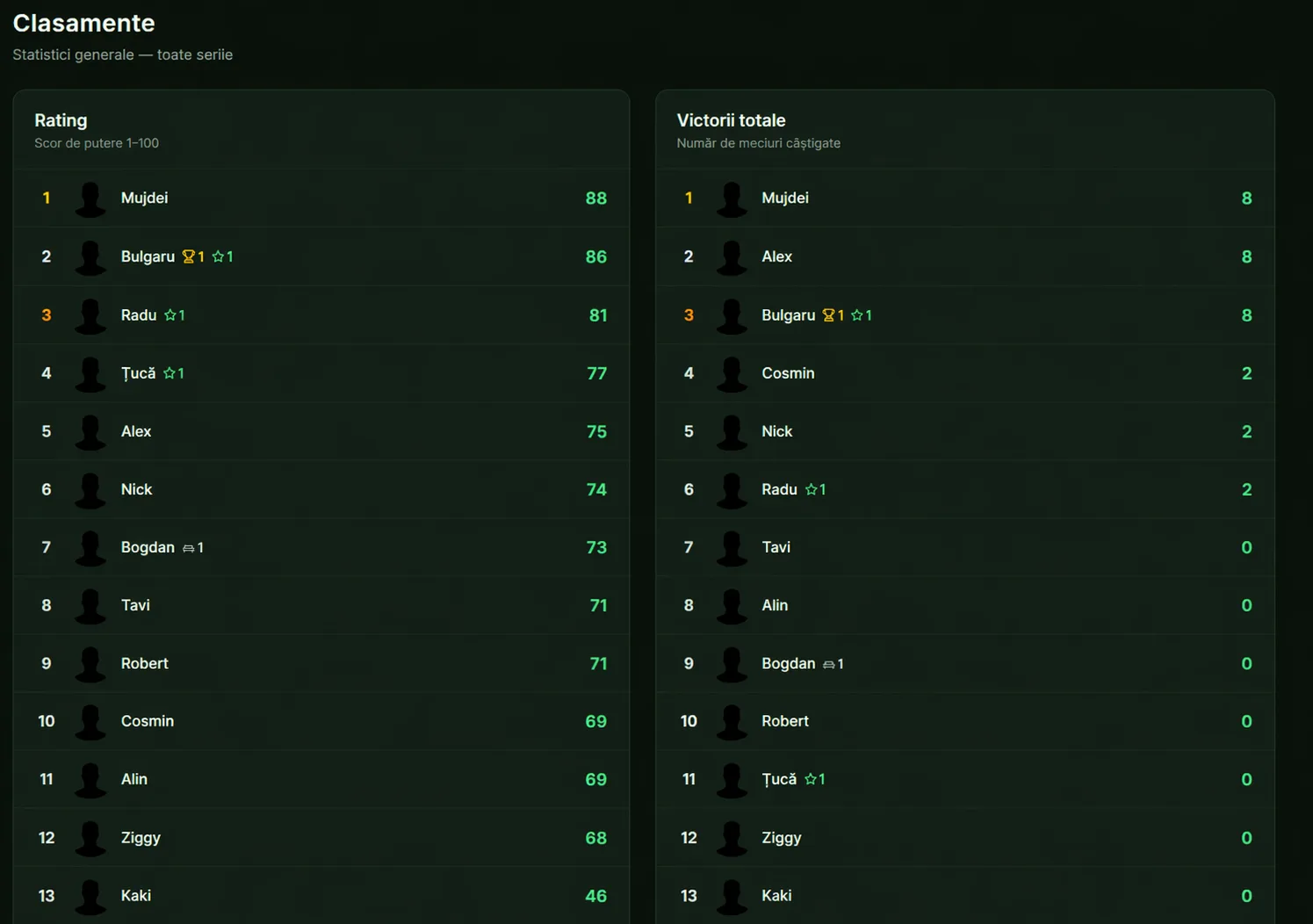This screenshot has width=1313, height=924.
Task: Click the Clasamente page title
Action: pos(83,23)
